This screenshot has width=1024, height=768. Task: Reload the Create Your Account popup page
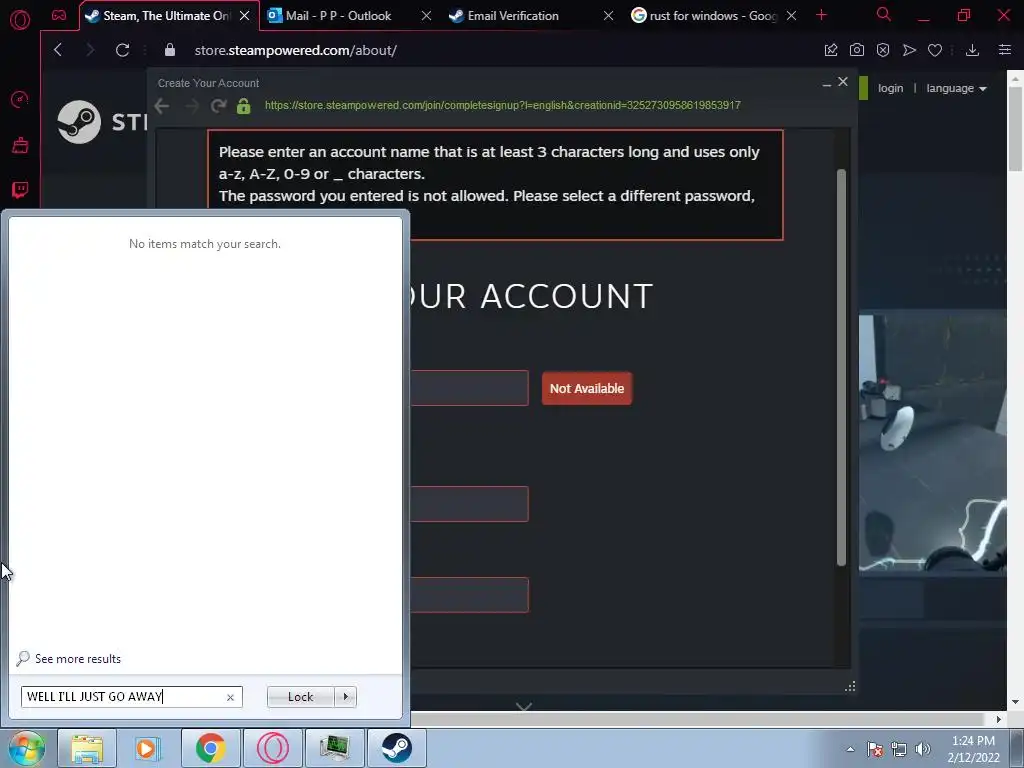tap(219, 106)
